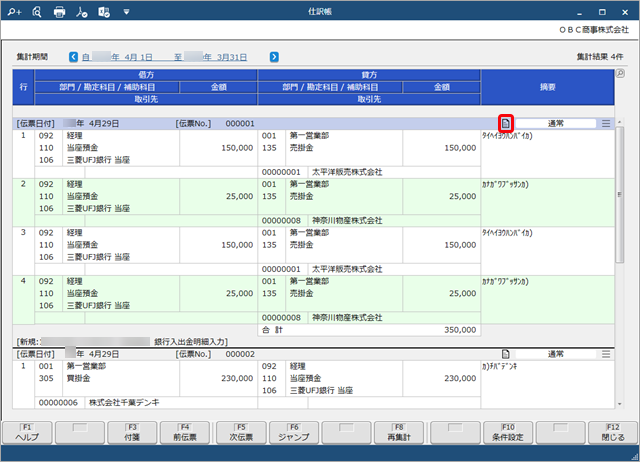Click row 1 debit amount 150,000
The height and width of the screenshot is (462, 640).
click(x=237, y=148)
